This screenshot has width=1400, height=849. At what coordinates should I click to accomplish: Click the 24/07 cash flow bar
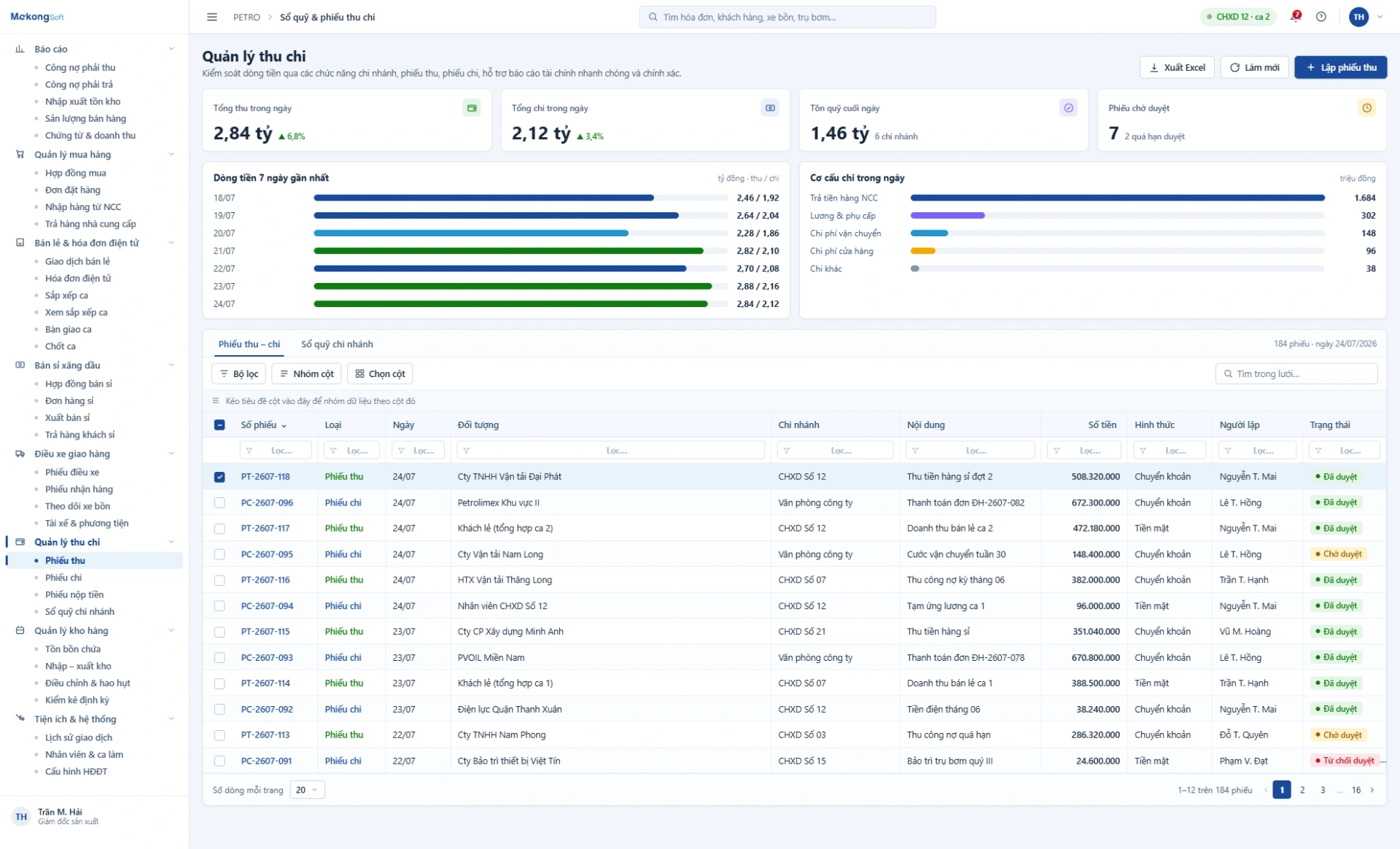[510, 304]
